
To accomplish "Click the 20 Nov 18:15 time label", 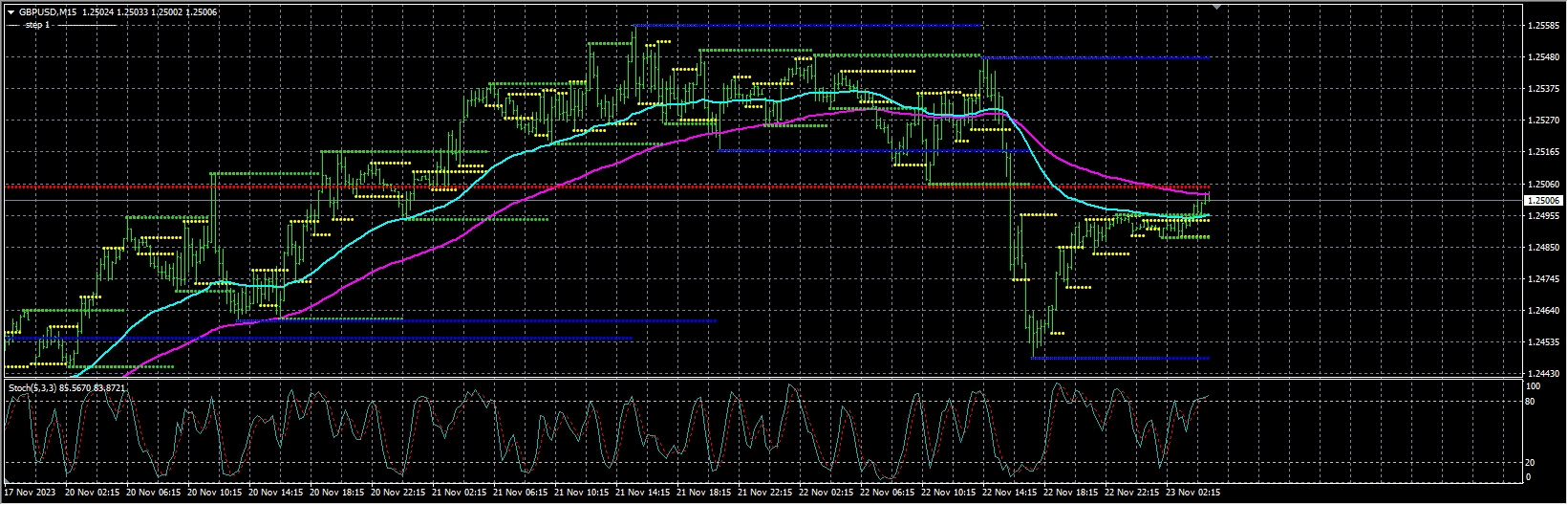I will coord(339,494).
